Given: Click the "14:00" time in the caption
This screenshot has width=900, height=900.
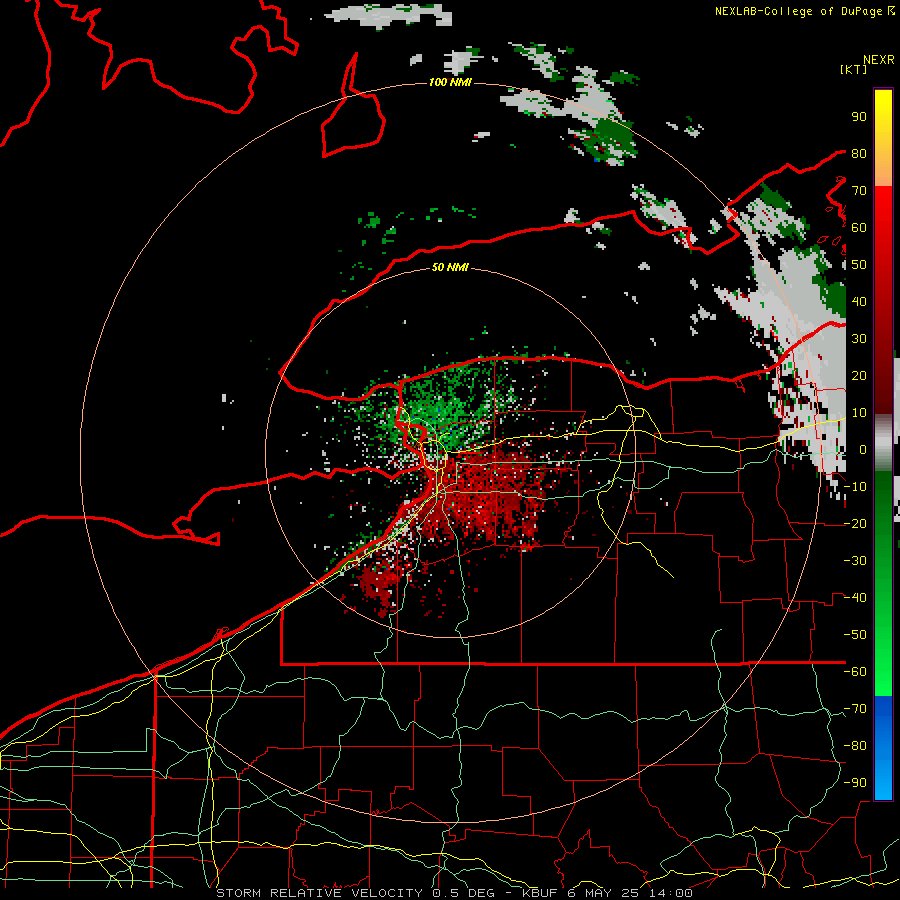Looking at the screenshot, I should (x=670, y=893).
